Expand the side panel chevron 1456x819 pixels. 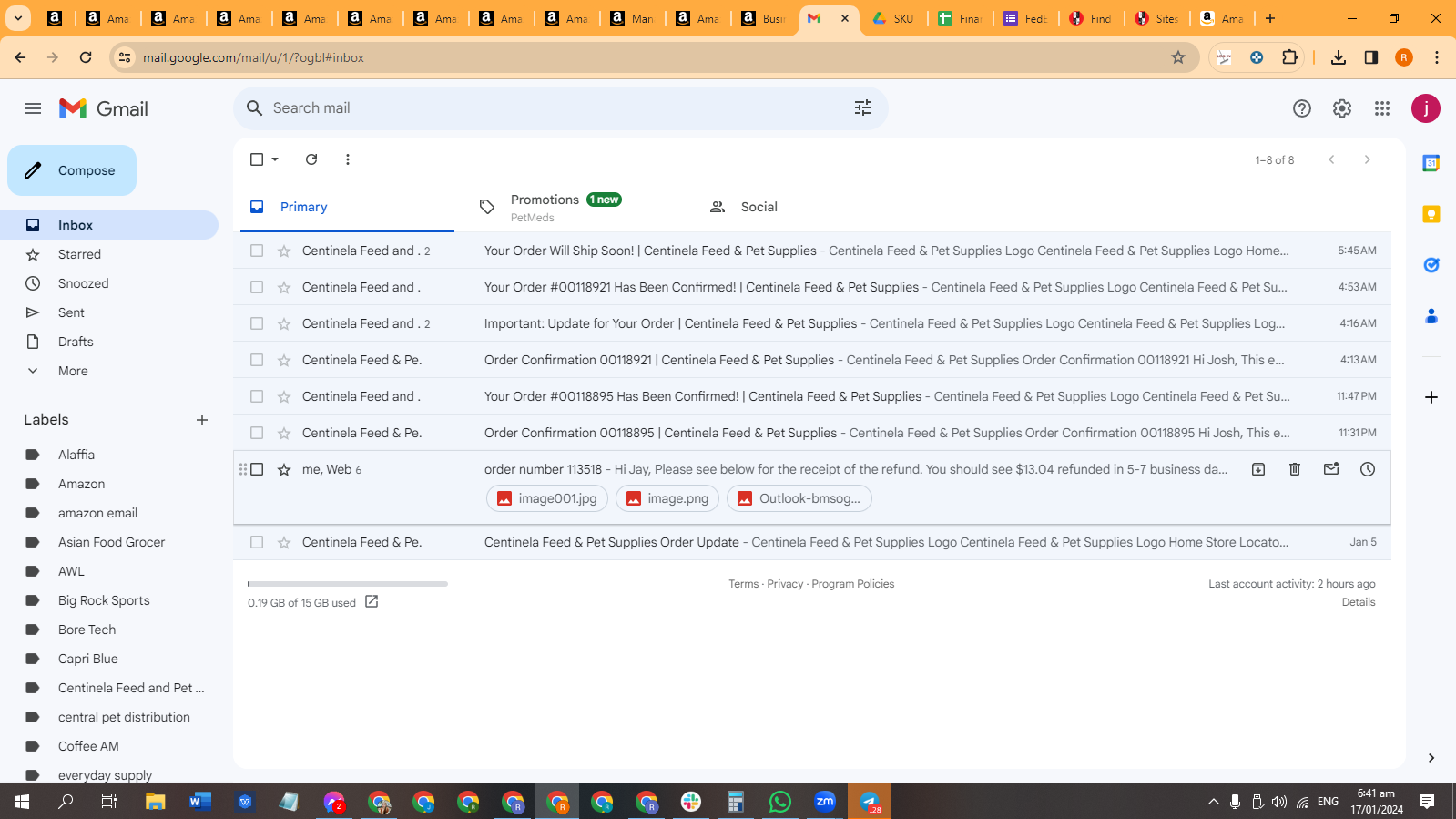point(1431,758)
